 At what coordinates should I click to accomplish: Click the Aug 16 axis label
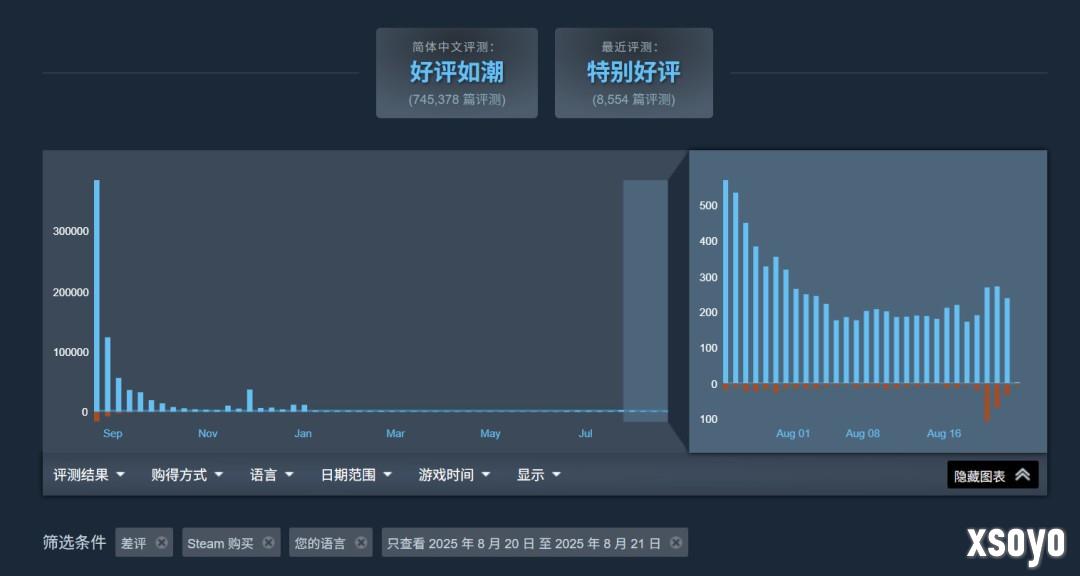[944, 433]
